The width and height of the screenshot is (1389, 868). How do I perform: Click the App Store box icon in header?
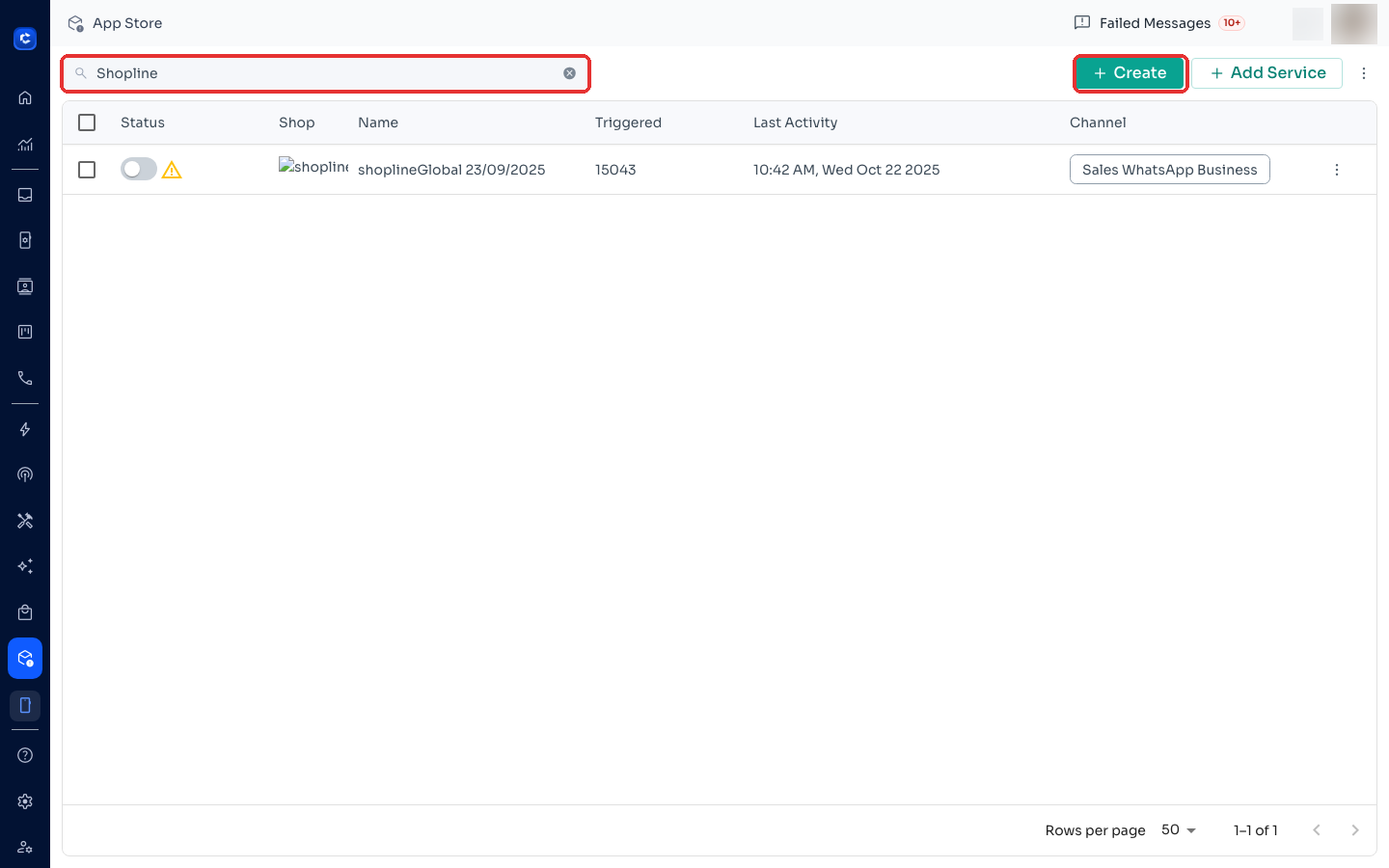75,23
